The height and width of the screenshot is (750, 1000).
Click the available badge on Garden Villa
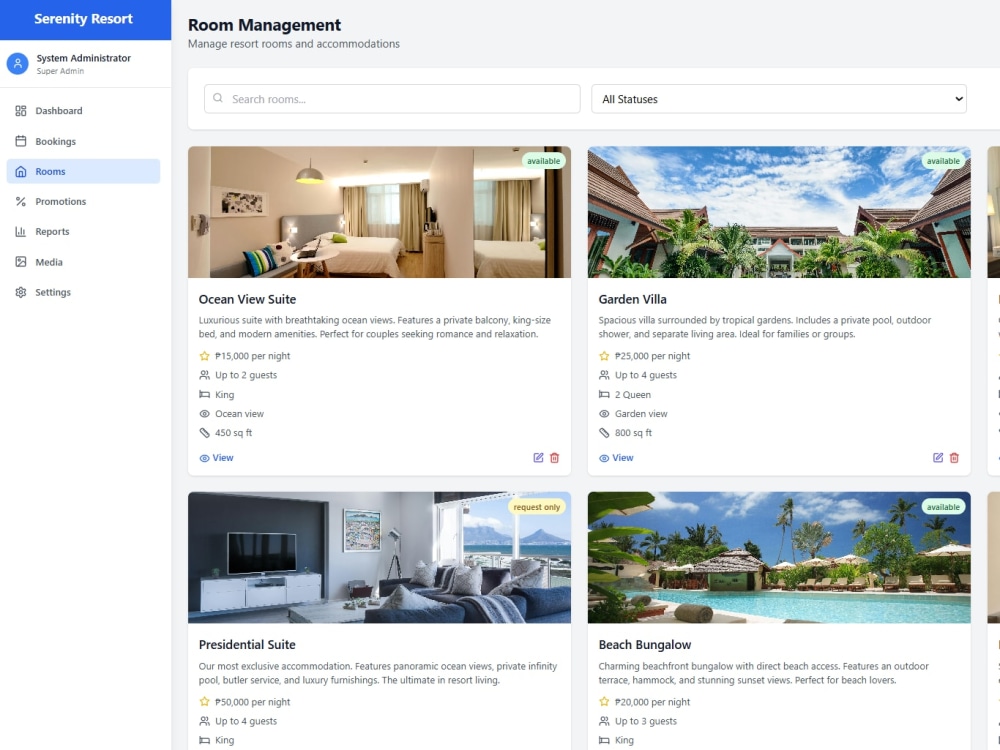click(x=943, y=161)
